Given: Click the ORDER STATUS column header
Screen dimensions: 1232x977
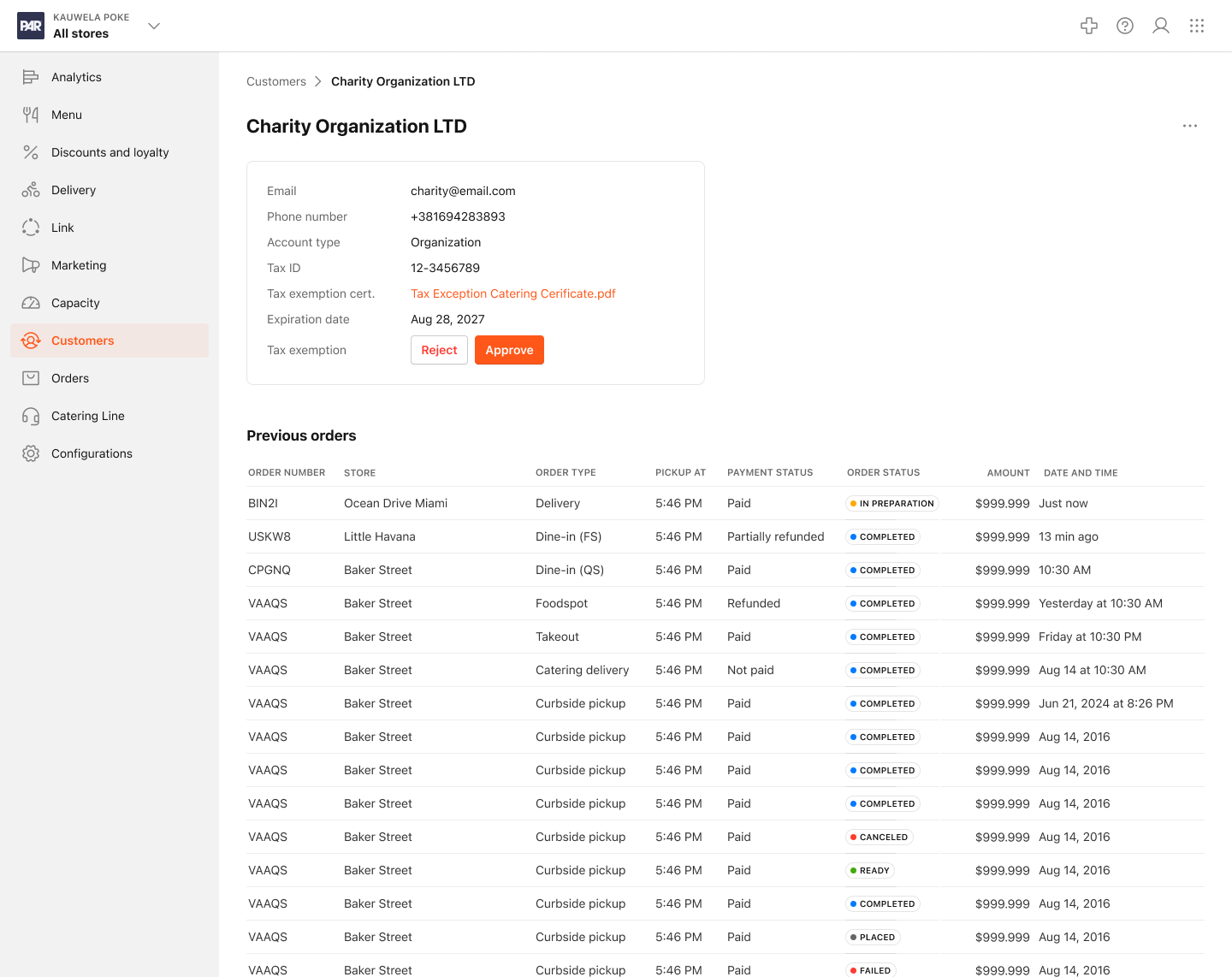Looking at the screenshot, I should 883,472.
